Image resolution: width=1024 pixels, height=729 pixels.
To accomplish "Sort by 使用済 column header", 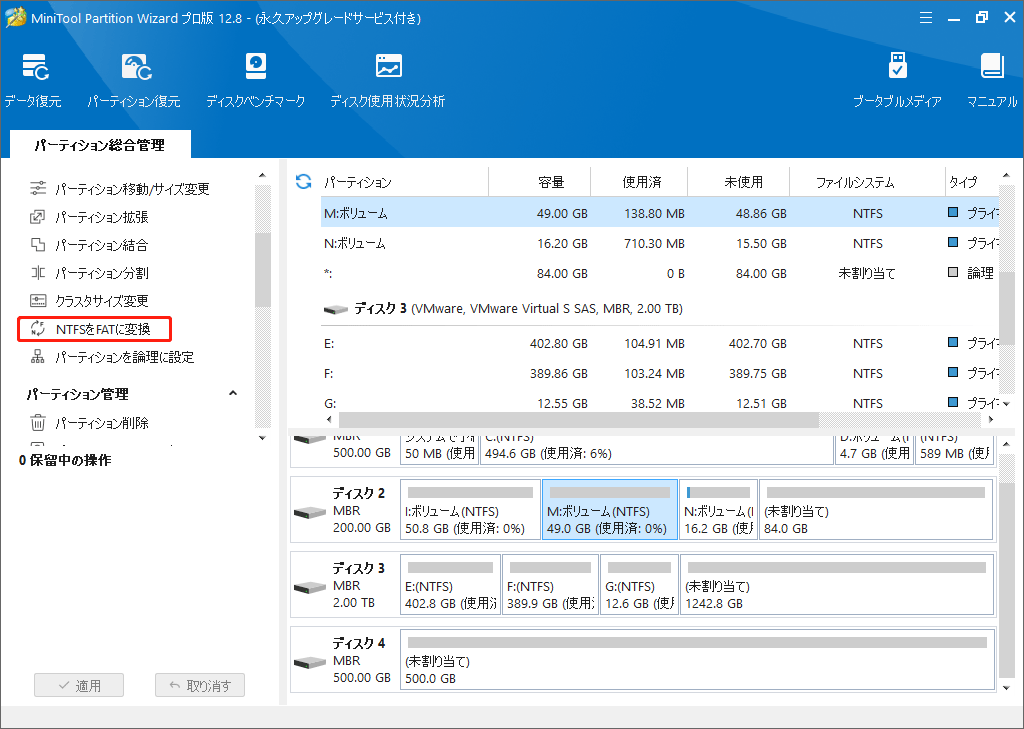I will (x=639, y=182).
